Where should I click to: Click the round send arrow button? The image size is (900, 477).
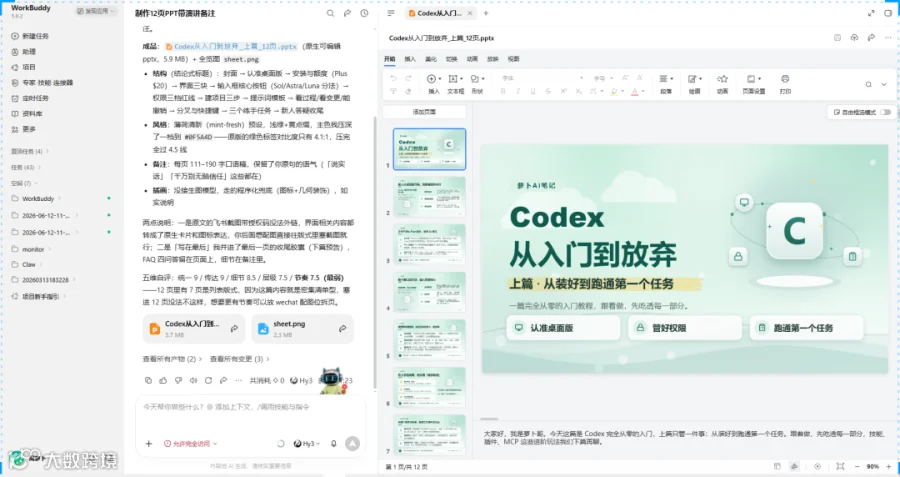(352, 443)
